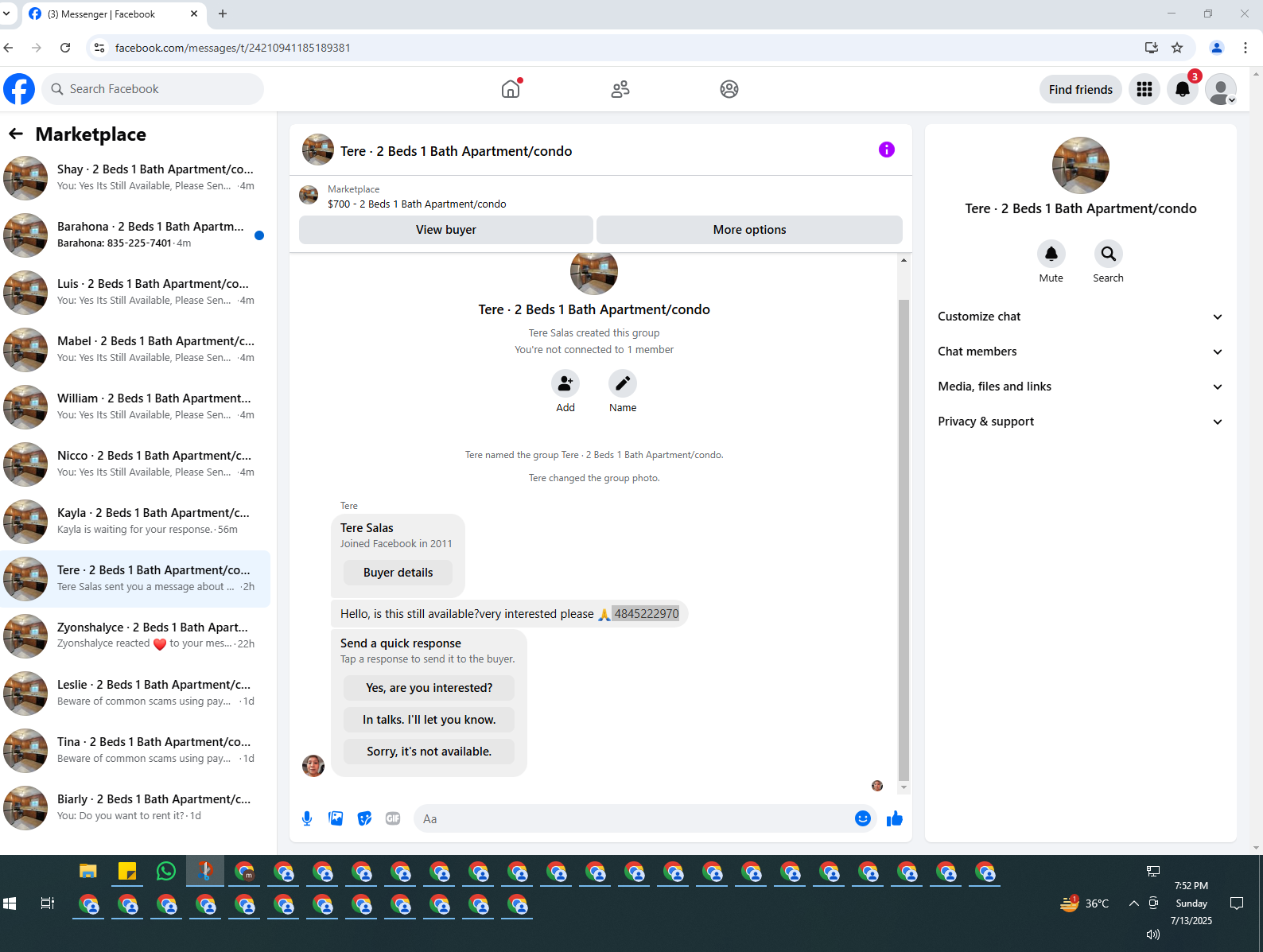Edit the group name pencil icon
Screen dimensions: 1263x952
point(623,383)
